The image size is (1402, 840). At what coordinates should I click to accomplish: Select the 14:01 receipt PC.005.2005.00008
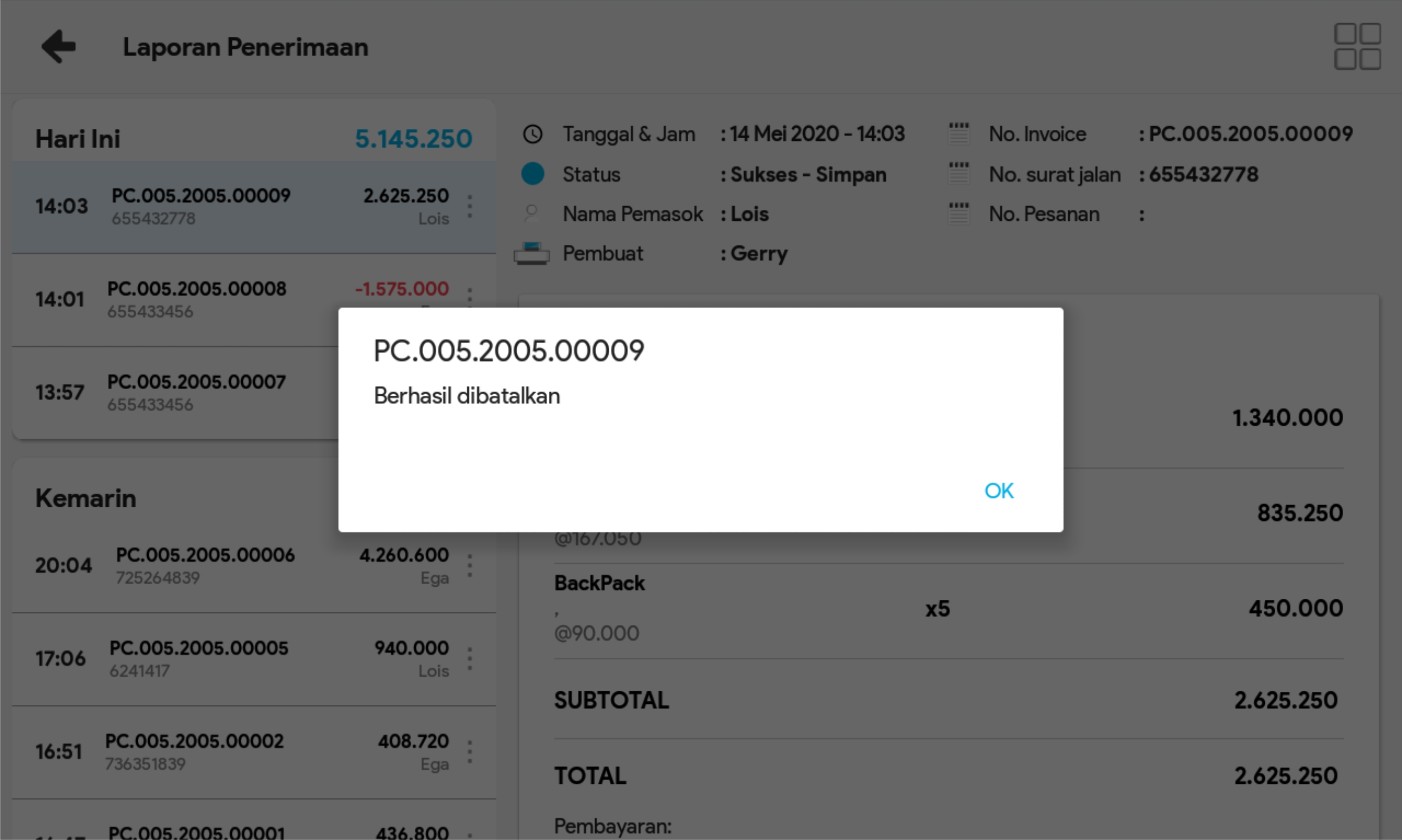(x=196, y=299)
